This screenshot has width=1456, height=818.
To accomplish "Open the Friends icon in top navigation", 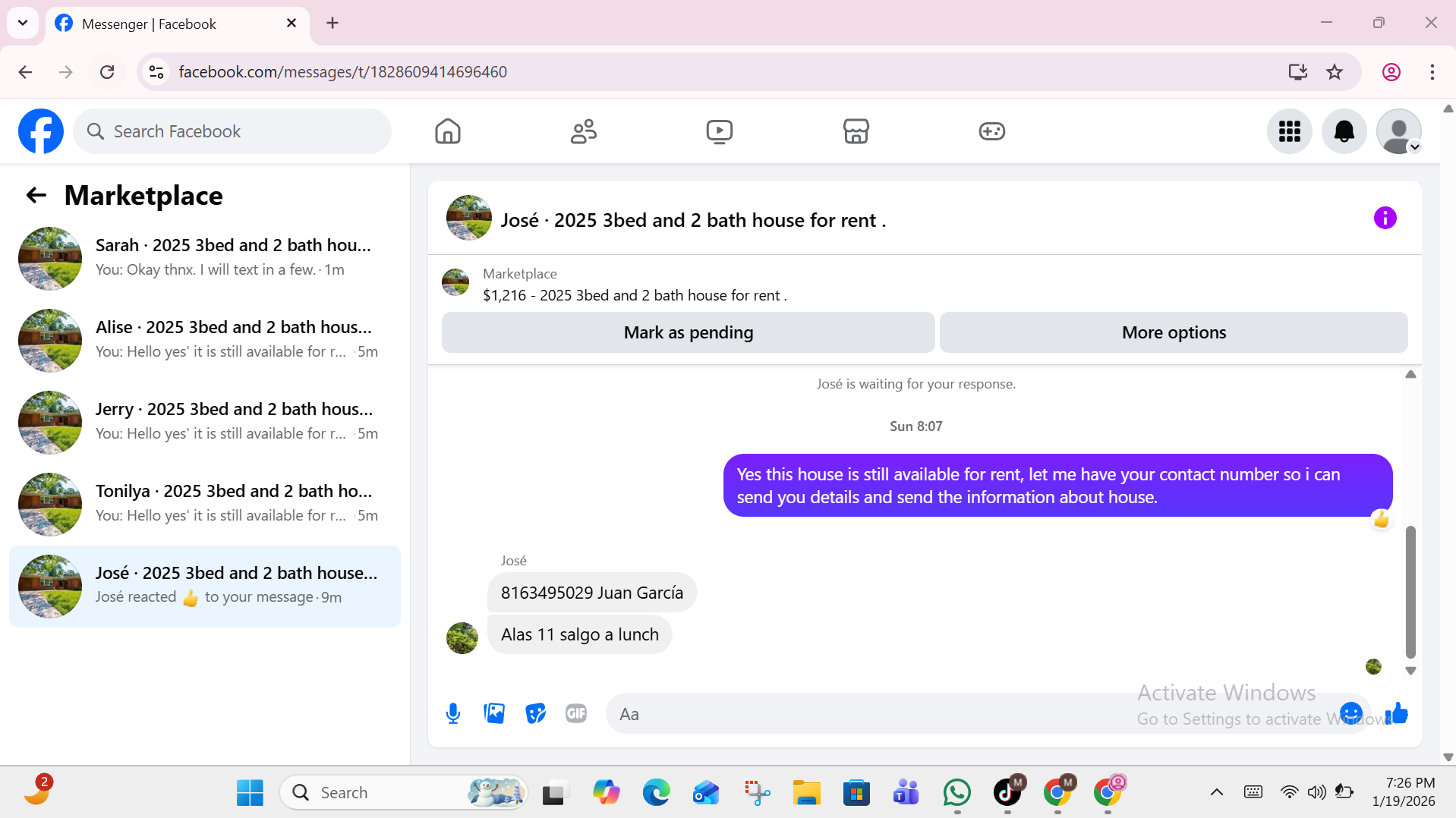I will click(x=584, y=131).
